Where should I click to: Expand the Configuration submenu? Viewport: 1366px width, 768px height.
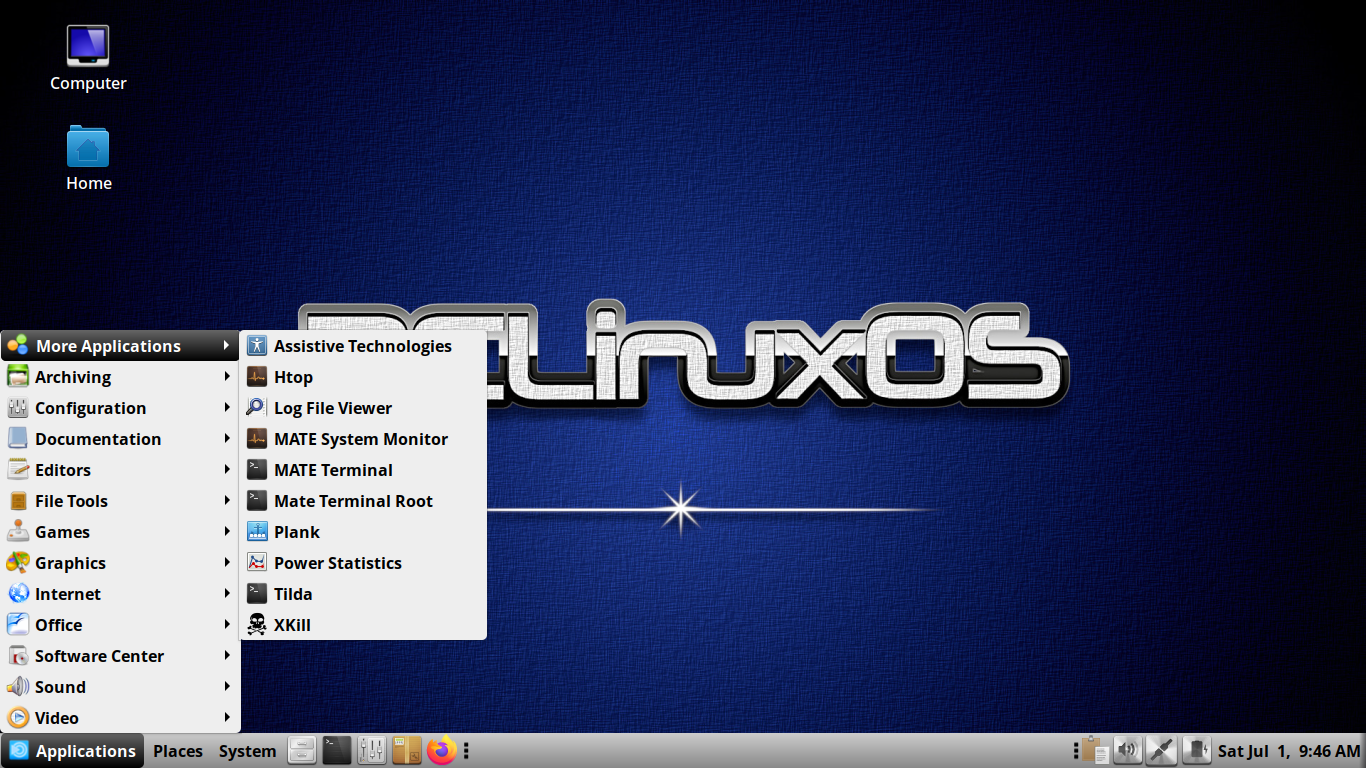120,408
